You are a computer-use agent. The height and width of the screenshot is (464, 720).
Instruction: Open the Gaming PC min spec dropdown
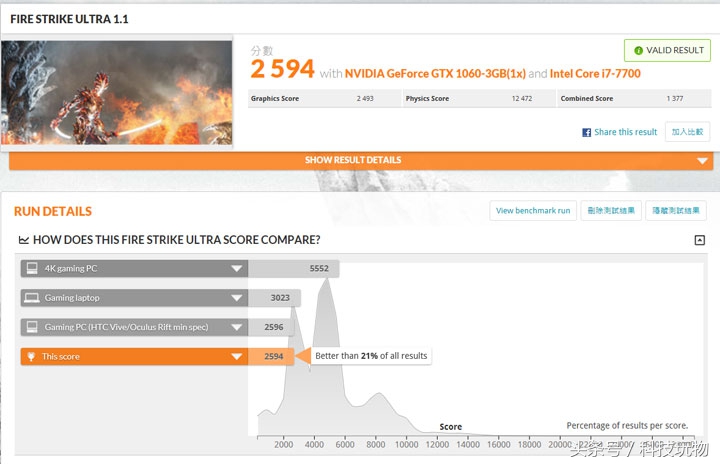tap(237, 327)
